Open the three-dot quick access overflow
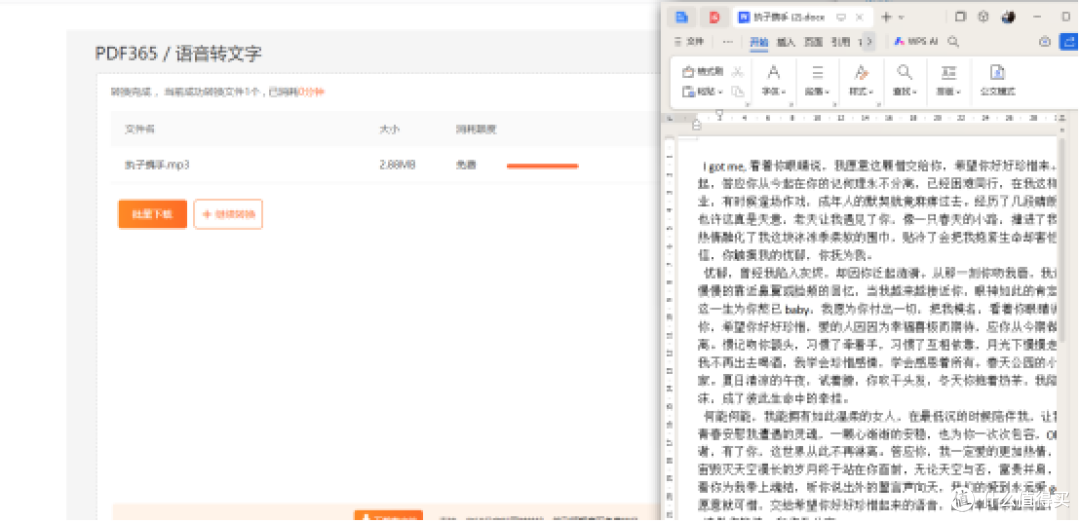 (727, 42)
